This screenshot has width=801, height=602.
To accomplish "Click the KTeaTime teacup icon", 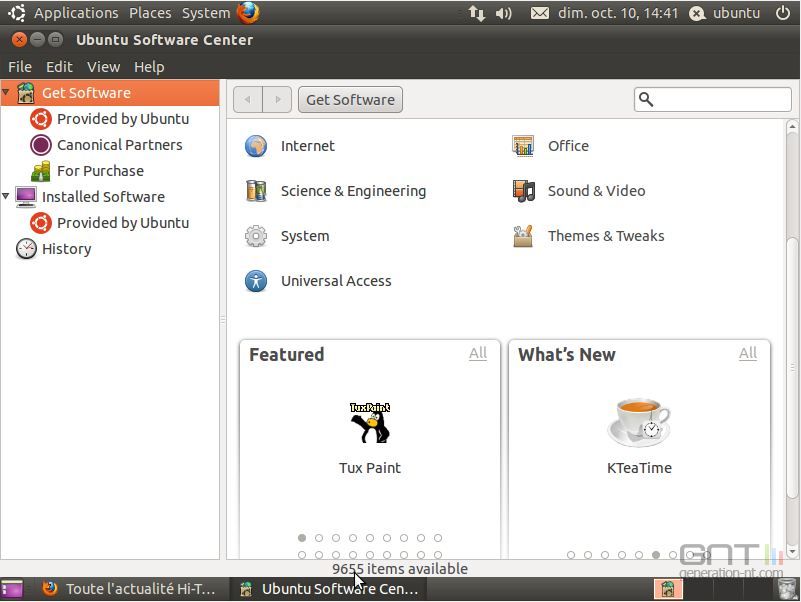I will pos(639,423).
